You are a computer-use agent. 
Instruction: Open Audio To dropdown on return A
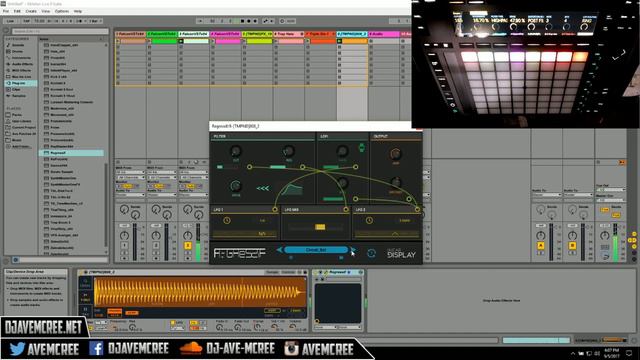click(x=547, y=195)
